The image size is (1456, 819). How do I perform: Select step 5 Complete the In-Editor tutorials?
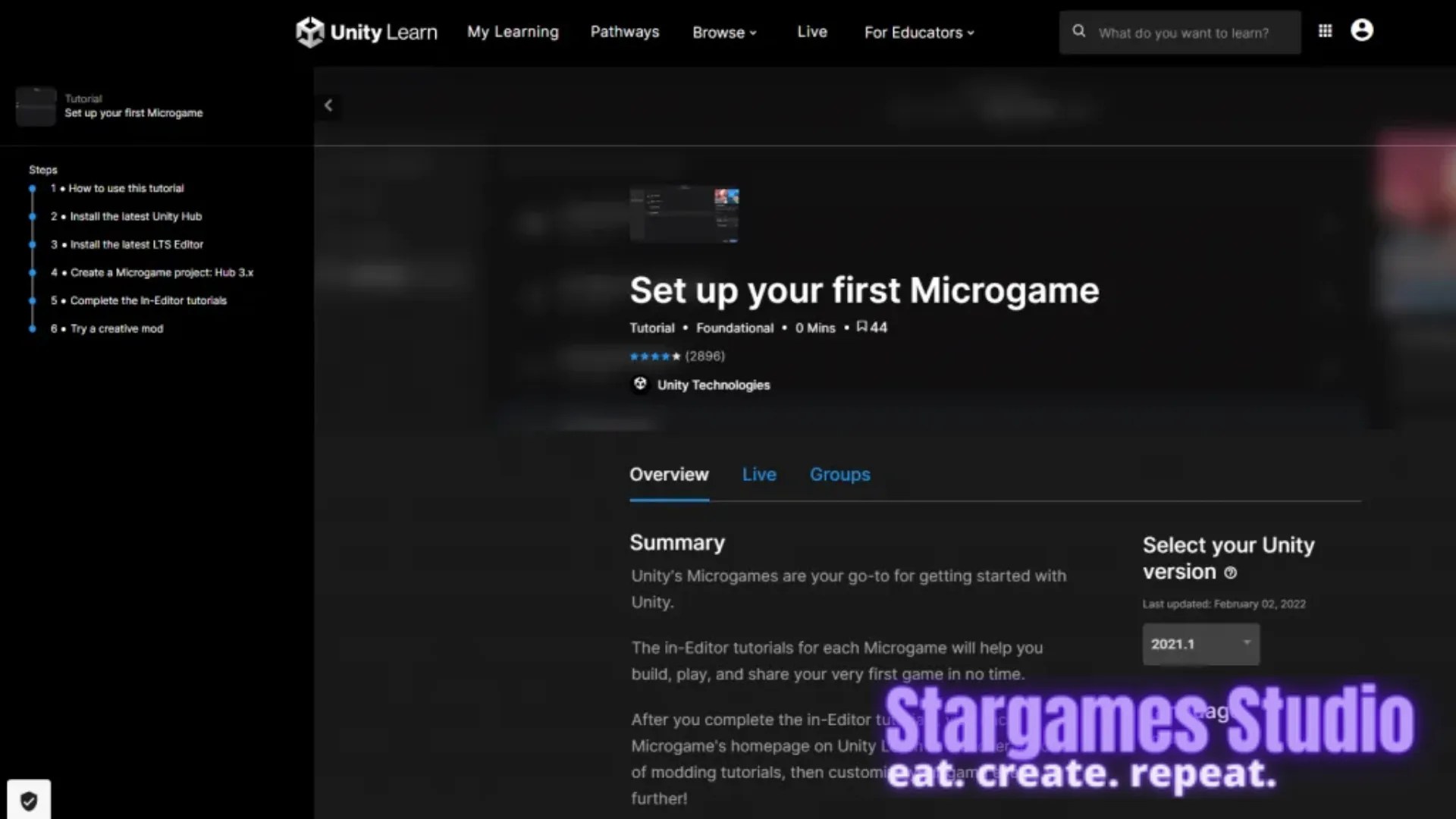149,300
